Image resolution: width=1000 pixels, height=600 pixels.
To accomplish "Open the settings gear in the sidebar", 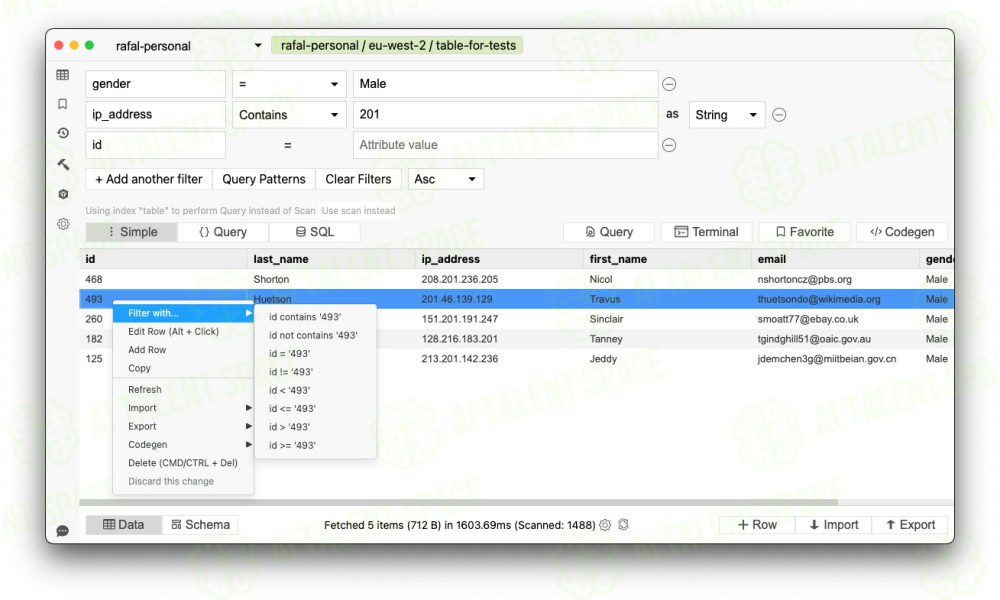I will pyautogui.click(x=62, y=224).
